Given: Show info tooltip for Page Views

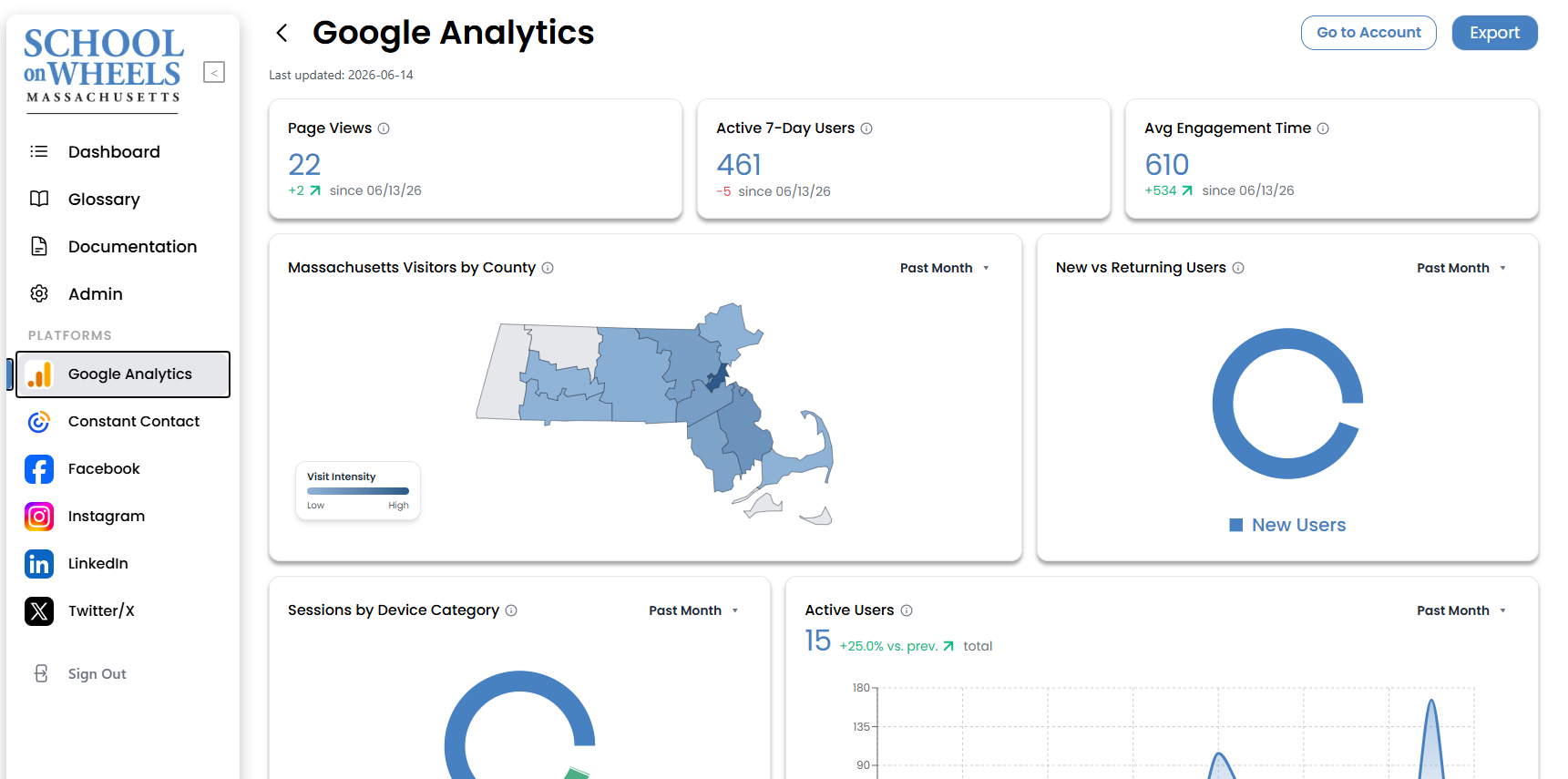Looking at the screenshot, I should point(384,128).
